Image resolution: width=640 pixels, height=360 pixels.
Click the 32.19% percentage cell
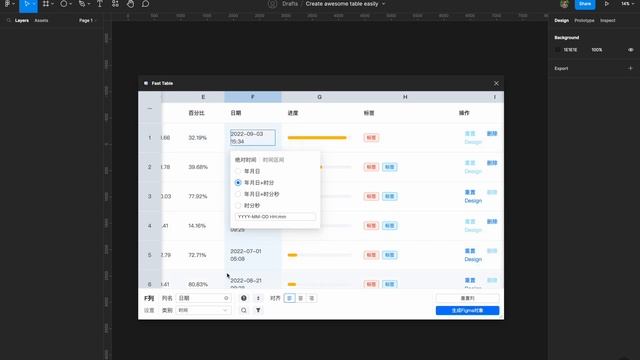198,138
